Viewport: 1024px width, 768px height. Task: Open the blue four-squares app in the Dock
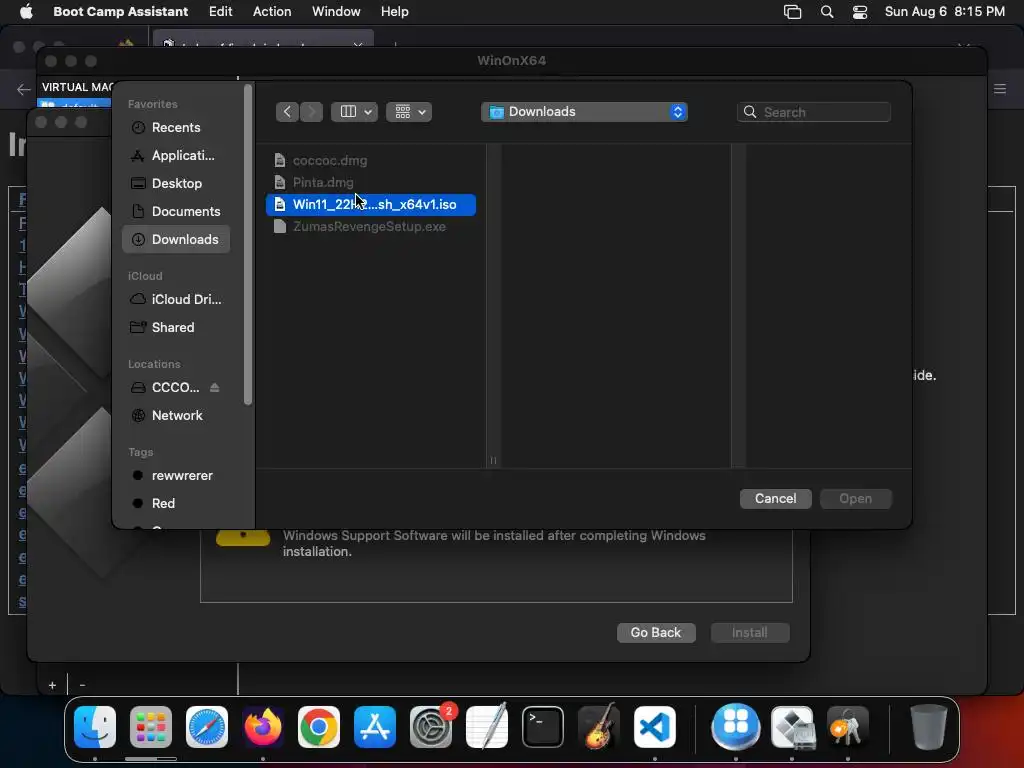click(736, 726)
